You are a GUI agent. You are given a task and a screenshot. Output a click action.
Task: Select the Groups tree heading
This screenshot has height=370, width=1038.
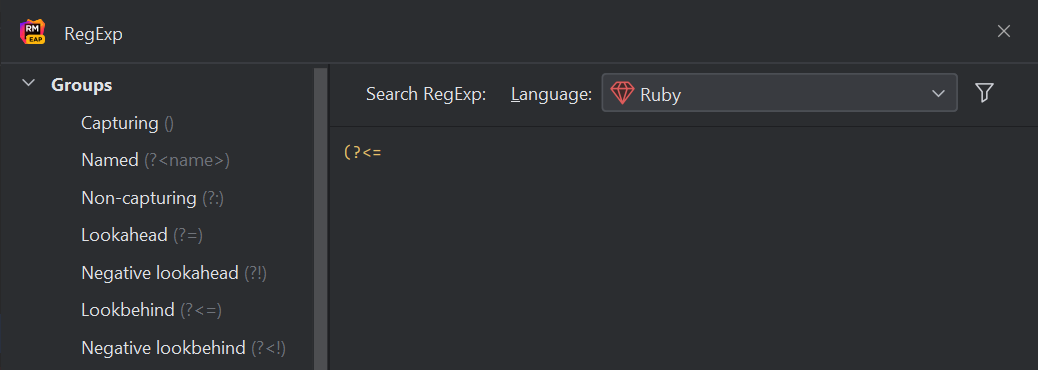click(x=81, y=85)
